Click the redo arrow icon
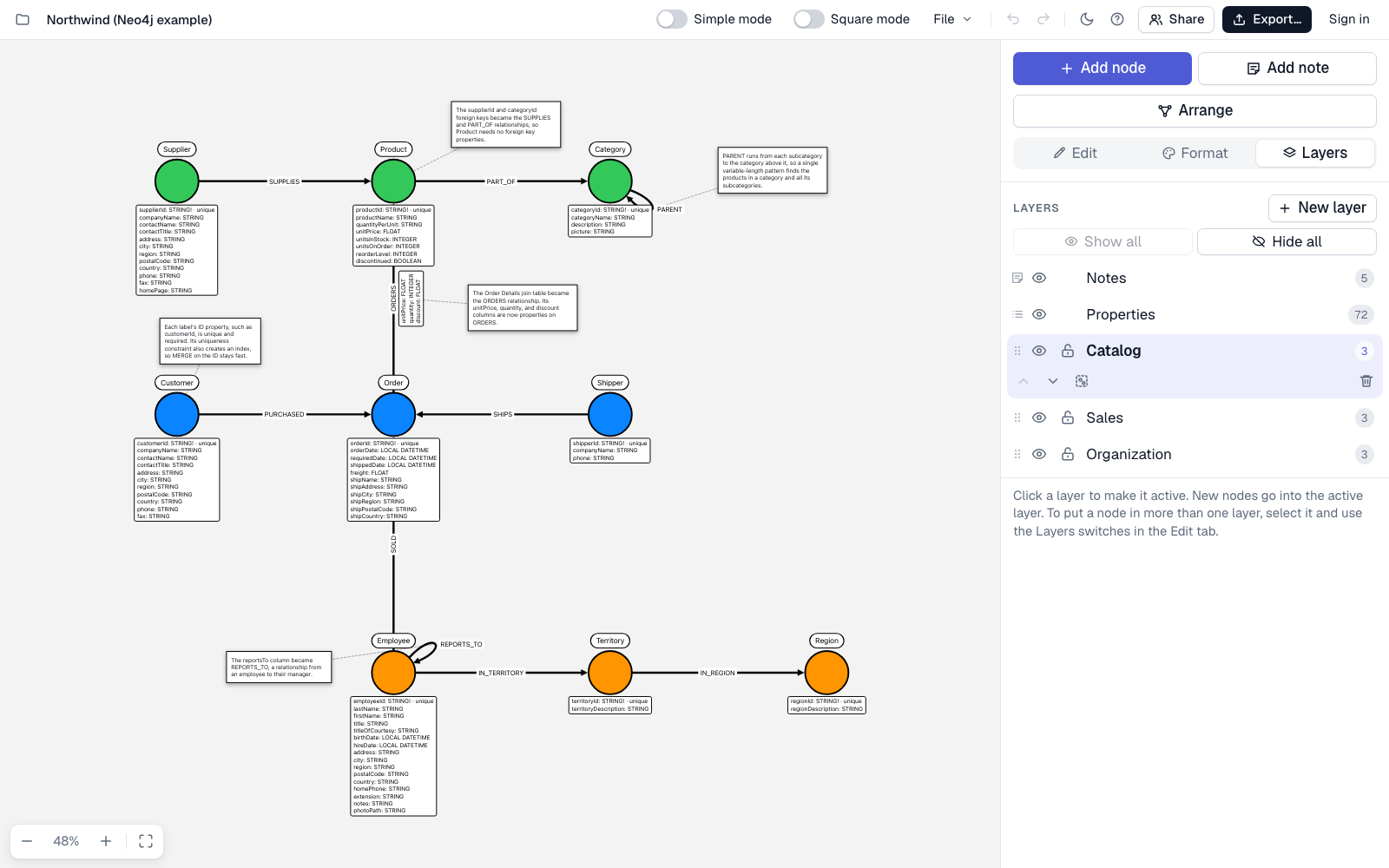This screenshot has height=868, width=1389. pos(1043,19)
